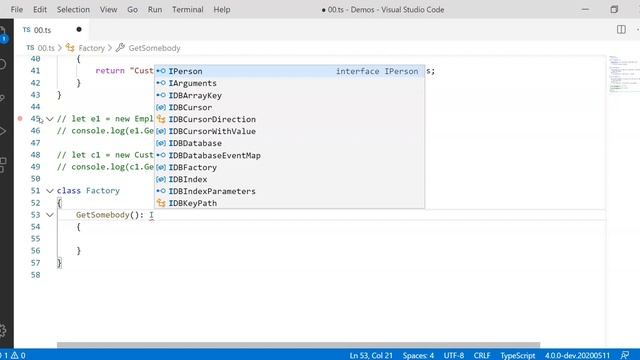Viewport: 640px width, 360px height.
Task: Click the unsaved dot on 00.ts tab
Action: tap(79, 29)
